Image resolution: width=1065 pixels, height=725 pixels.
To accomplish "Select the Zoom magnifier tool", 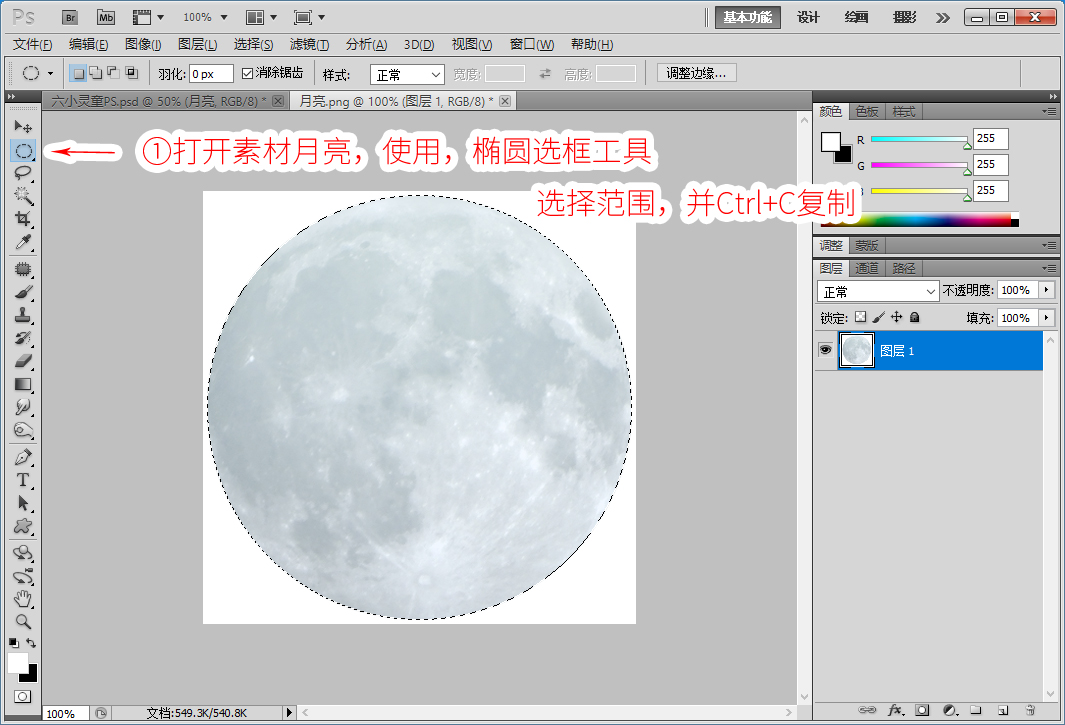I will tap(23, 622).
